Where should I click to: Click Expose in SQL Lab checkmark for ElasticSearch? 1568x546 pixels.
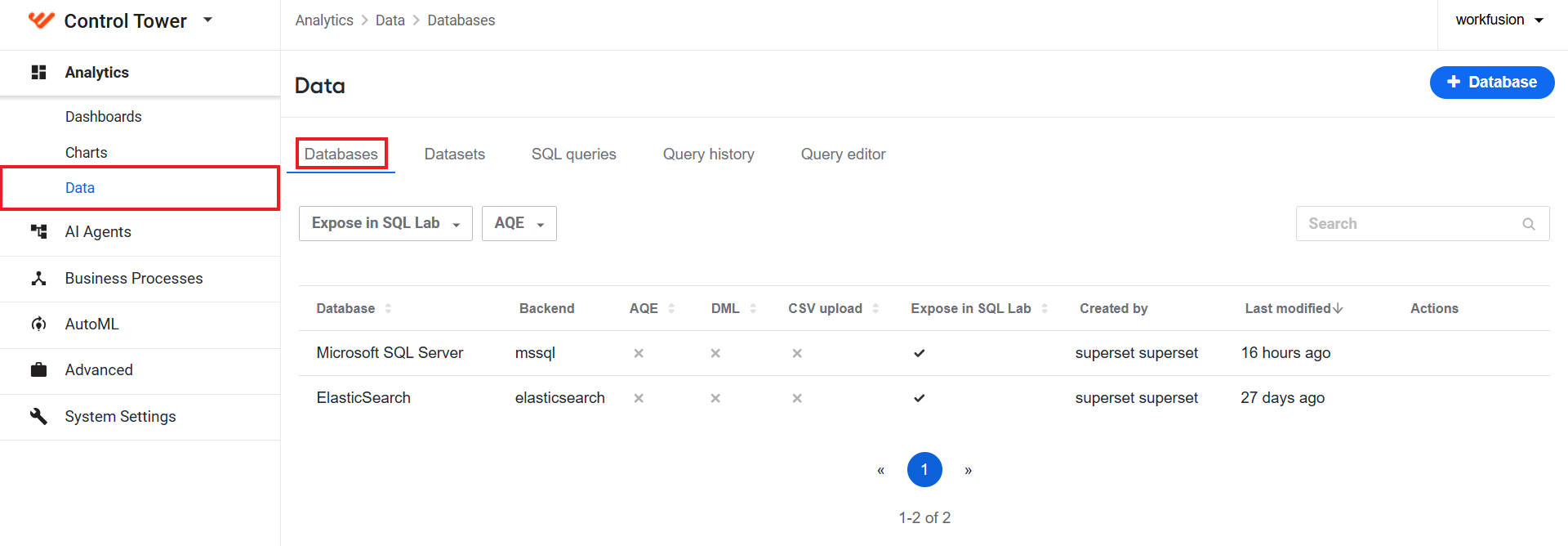(920, 398)
